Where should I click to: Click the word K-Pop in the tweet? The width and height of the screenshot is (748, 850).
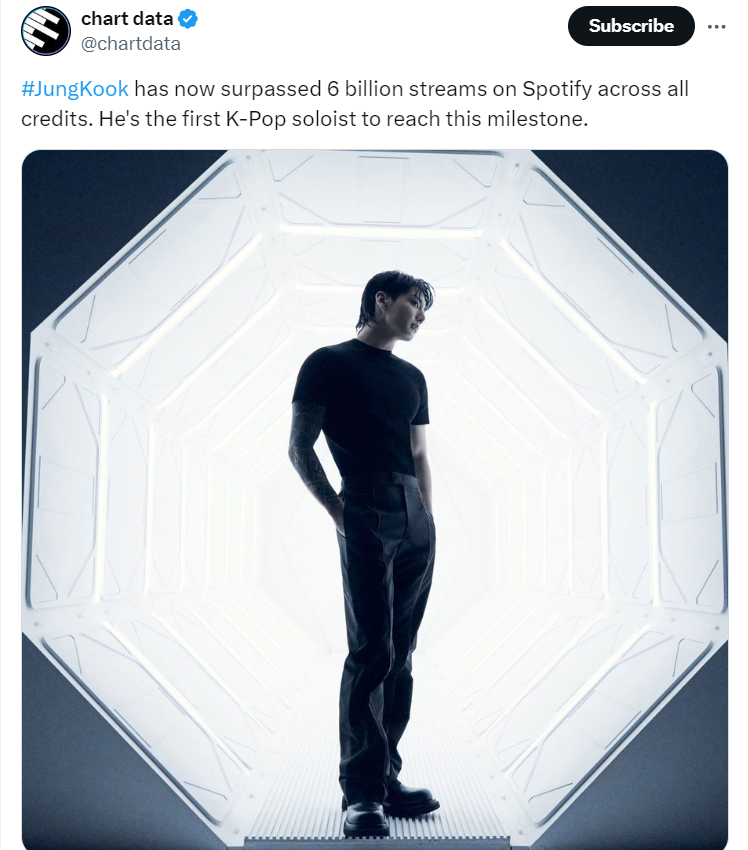point(255,119)
